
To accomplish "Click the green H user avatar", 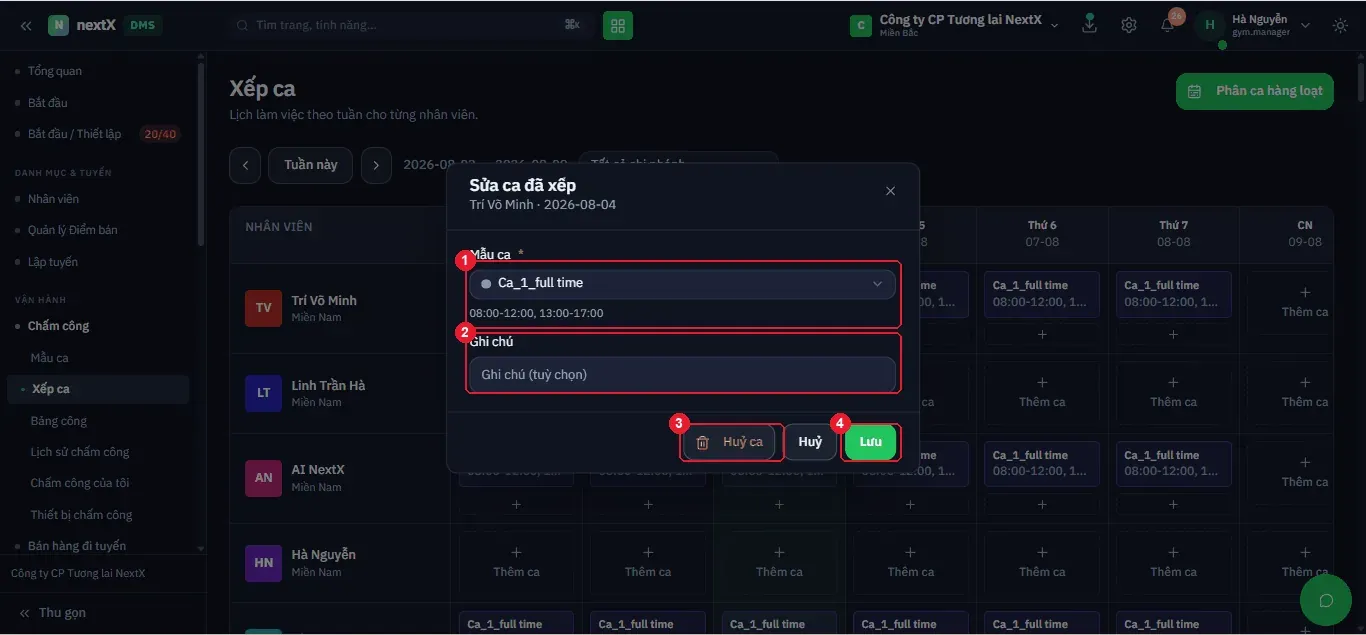I will coord(1210,25).
